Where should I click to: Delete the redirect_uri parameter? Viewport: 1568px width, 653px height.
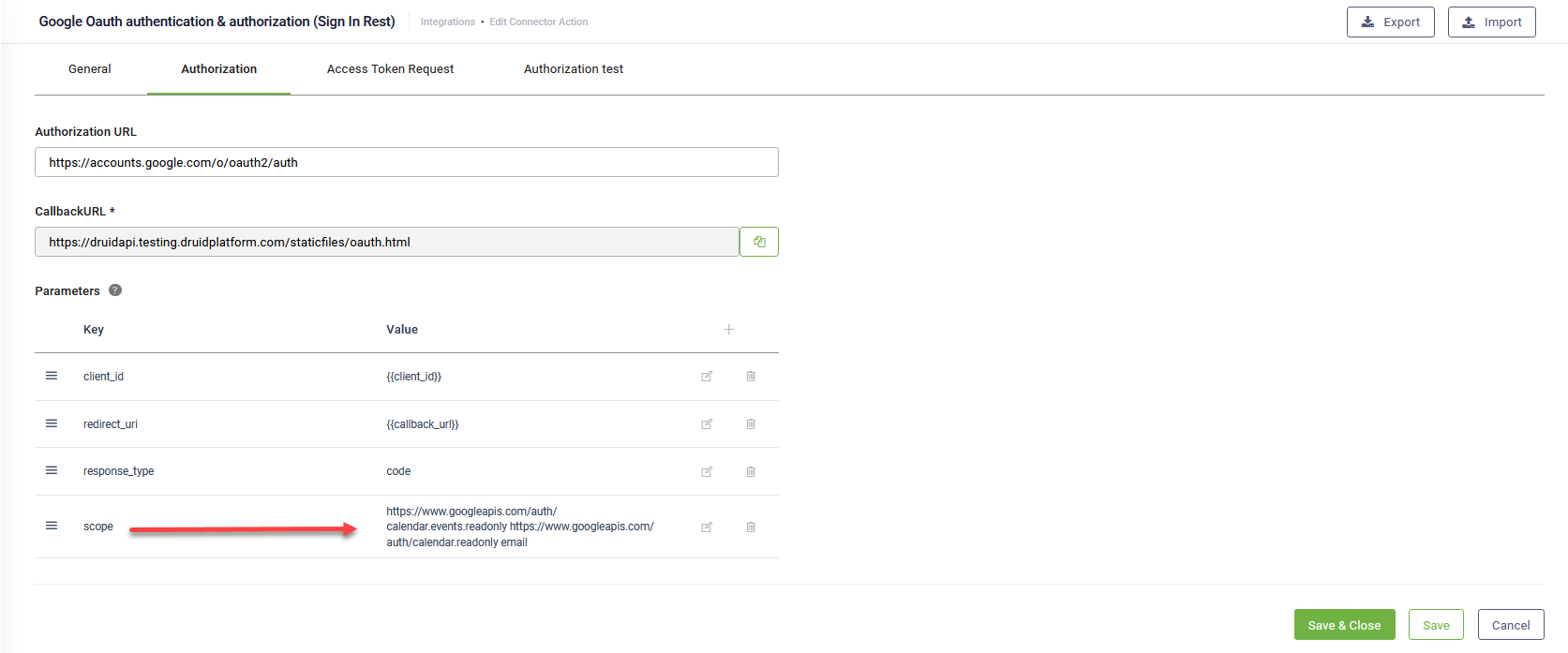tap(751, 424)
